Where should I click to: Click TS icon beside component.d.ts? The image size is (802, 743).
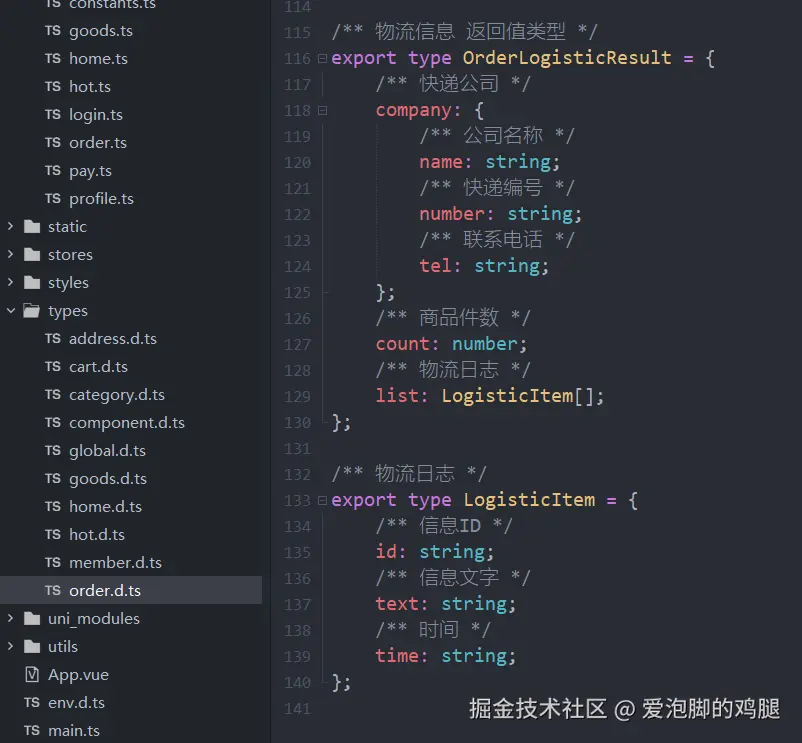(x=53, y=422)
